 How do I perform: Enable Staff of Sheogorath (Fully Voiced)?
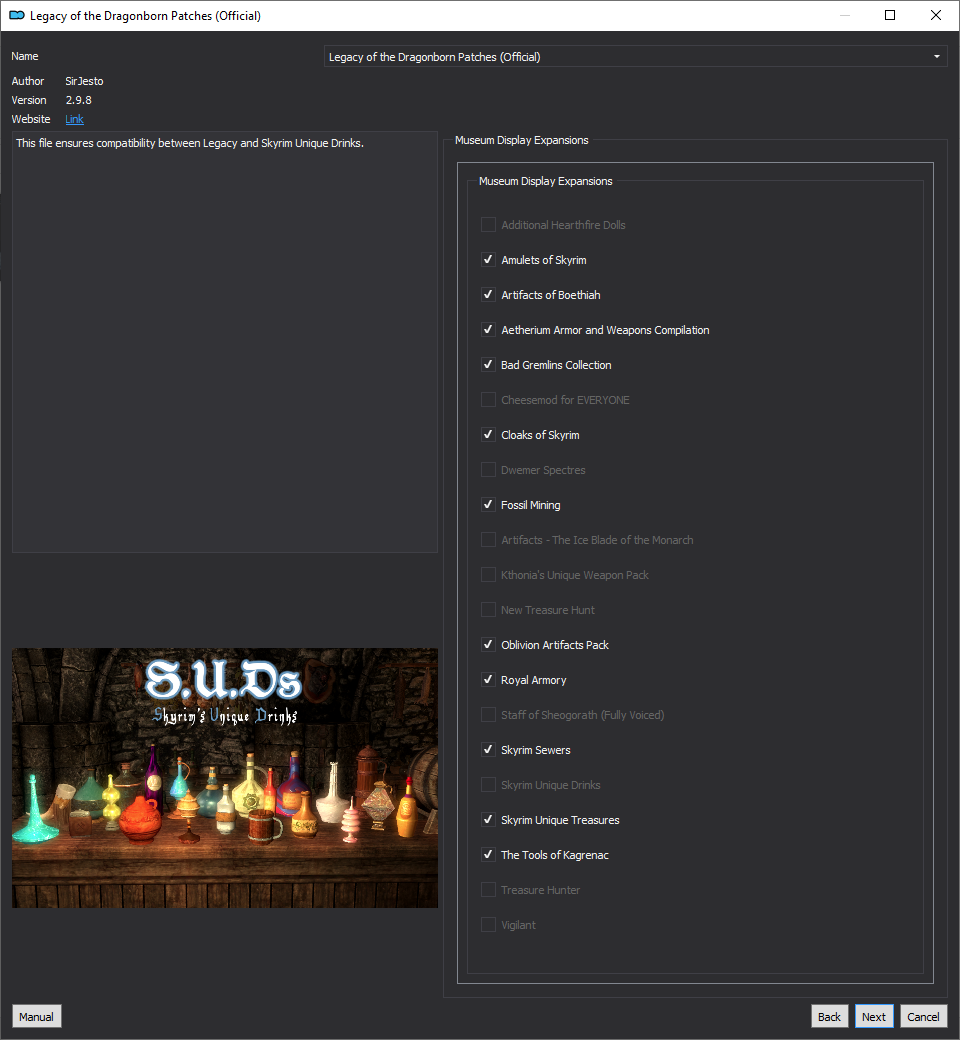pos(488,715)
